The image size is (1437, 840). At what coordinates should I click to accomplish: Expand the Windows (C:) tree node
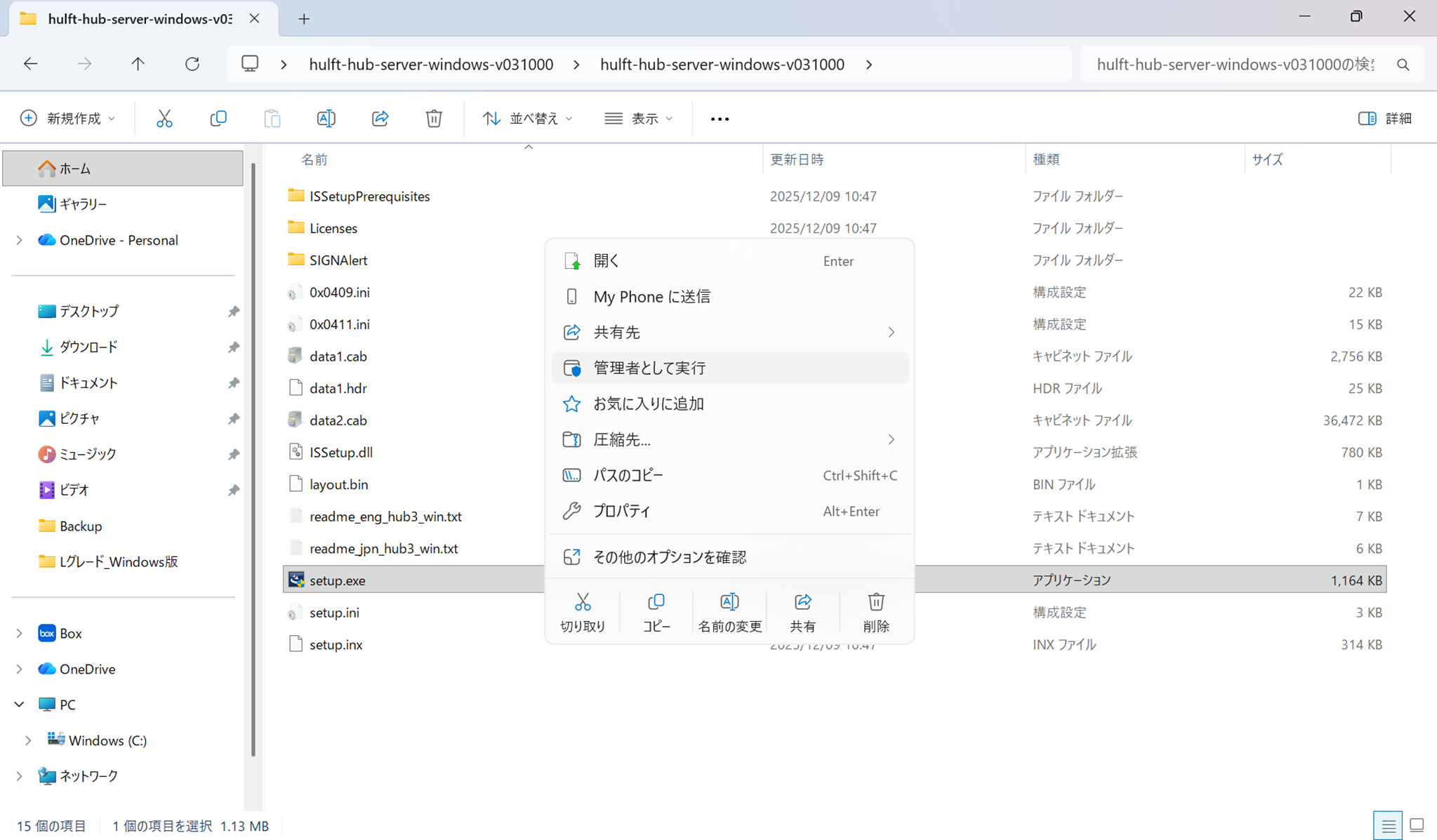click(28, 740)
